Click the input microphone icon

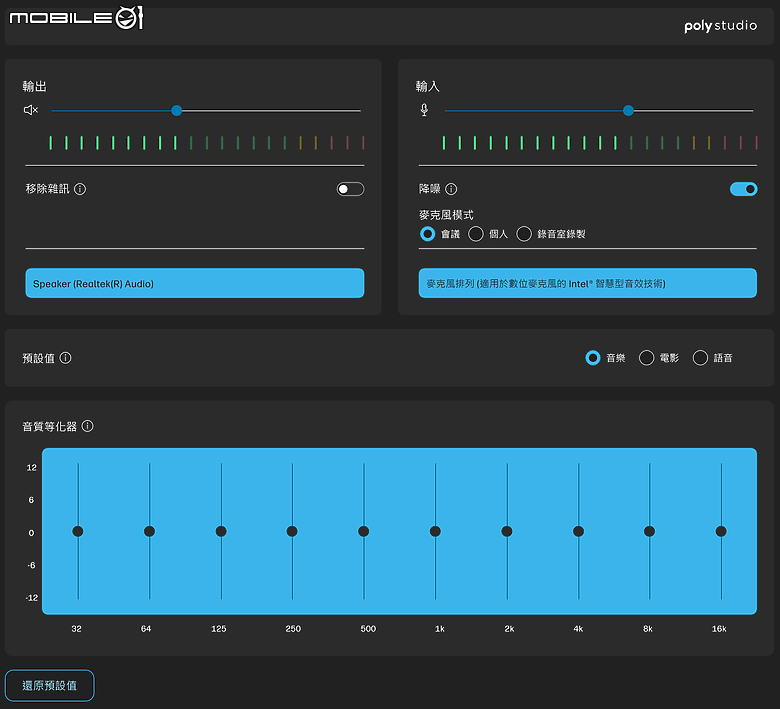[x=424, y=110]
